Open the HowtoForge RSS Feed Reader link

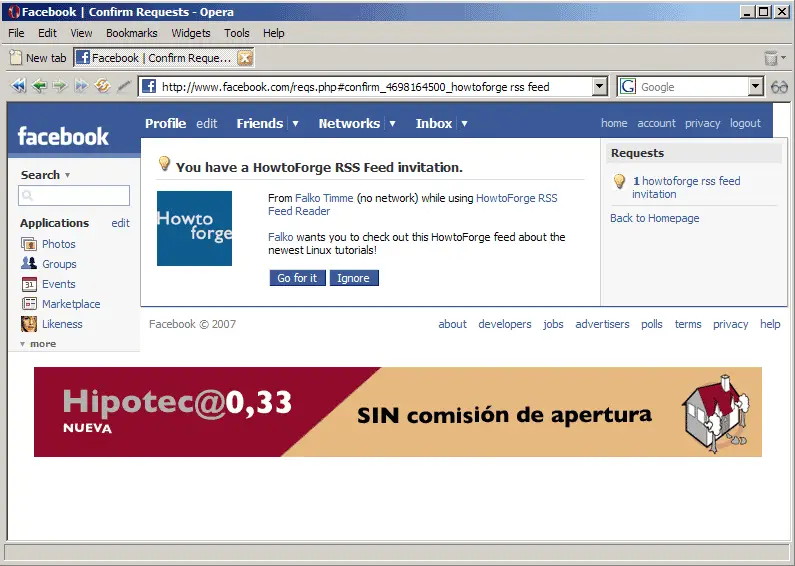point(413,204)
